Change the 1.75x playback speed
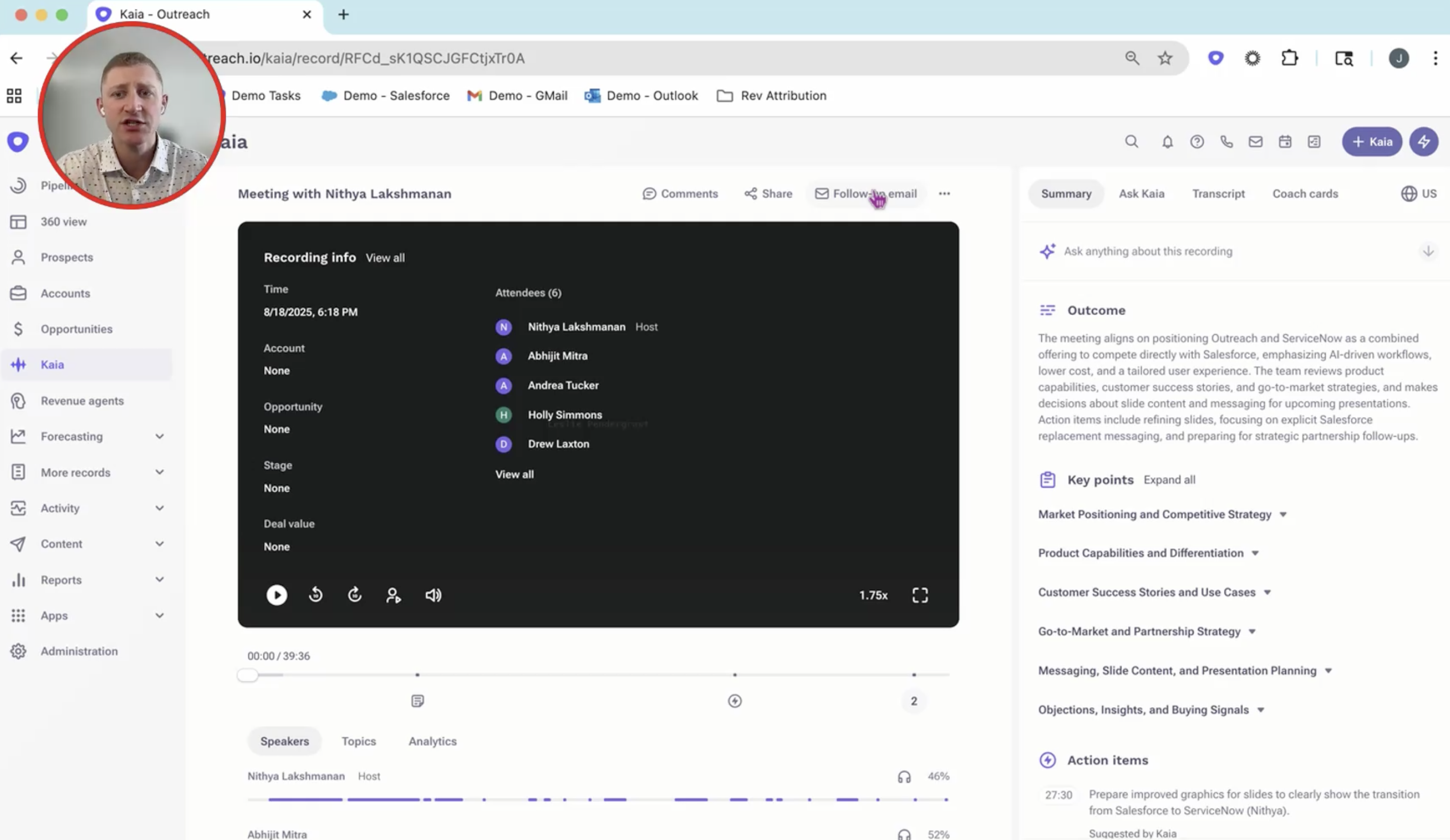This screenshot has height=840, width=1450. click(x=873, y=595)
